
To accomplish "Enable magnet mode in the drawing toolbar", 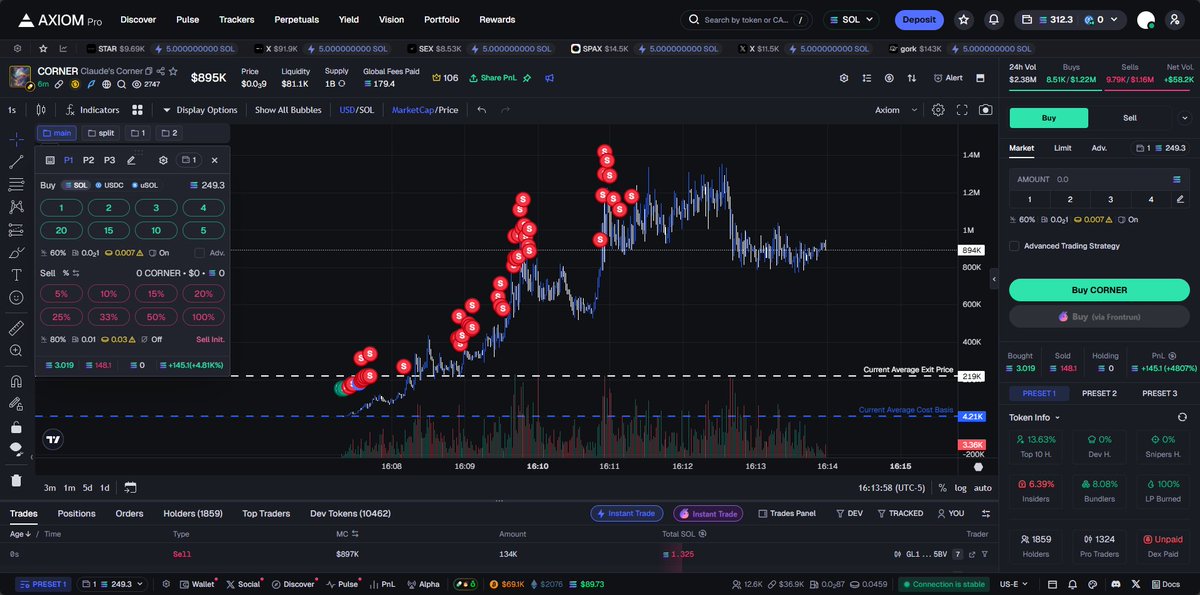I will (16, 381).
